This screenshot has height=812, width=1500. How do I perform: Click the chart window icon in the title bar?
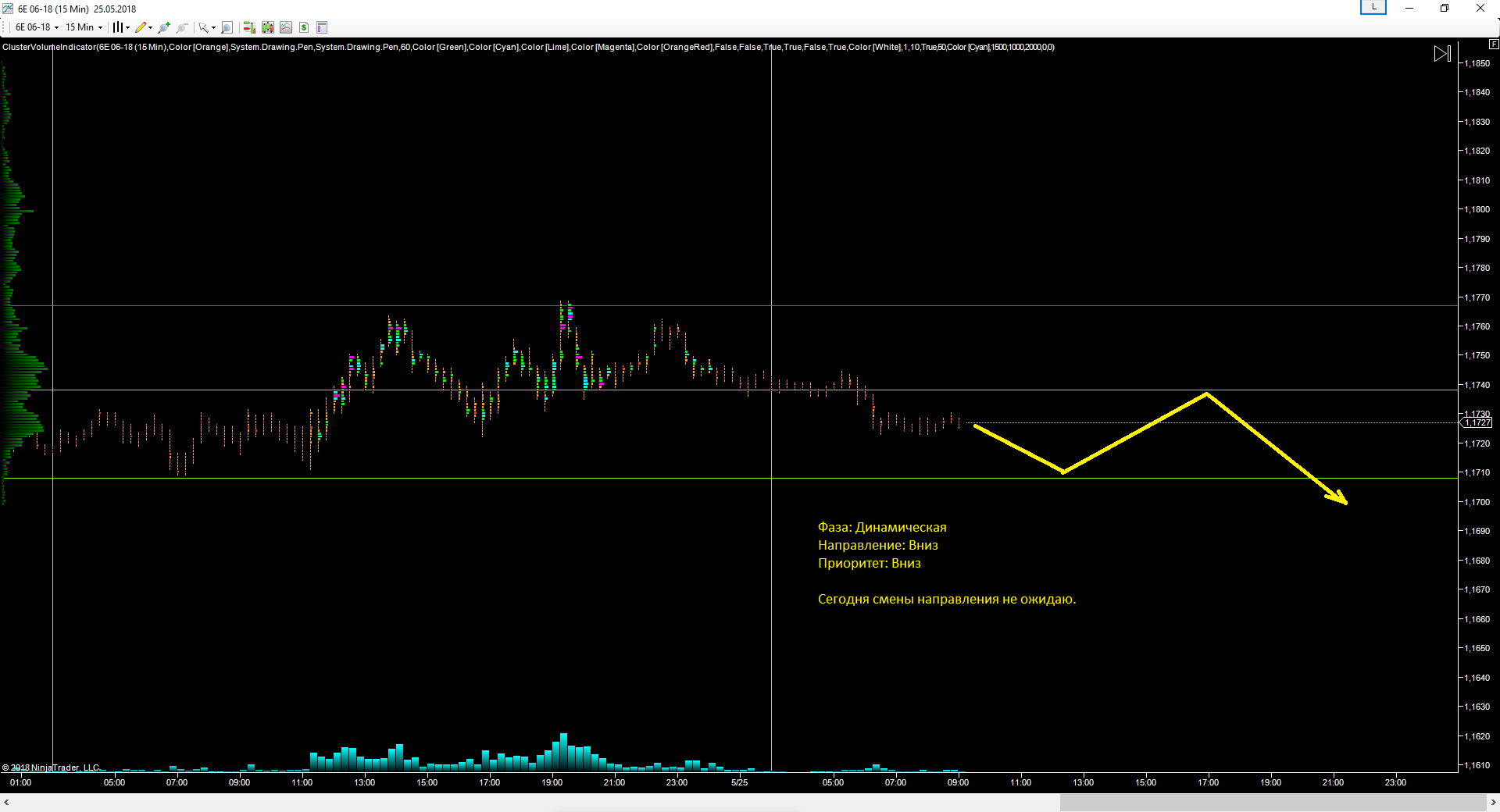(8, 9)
